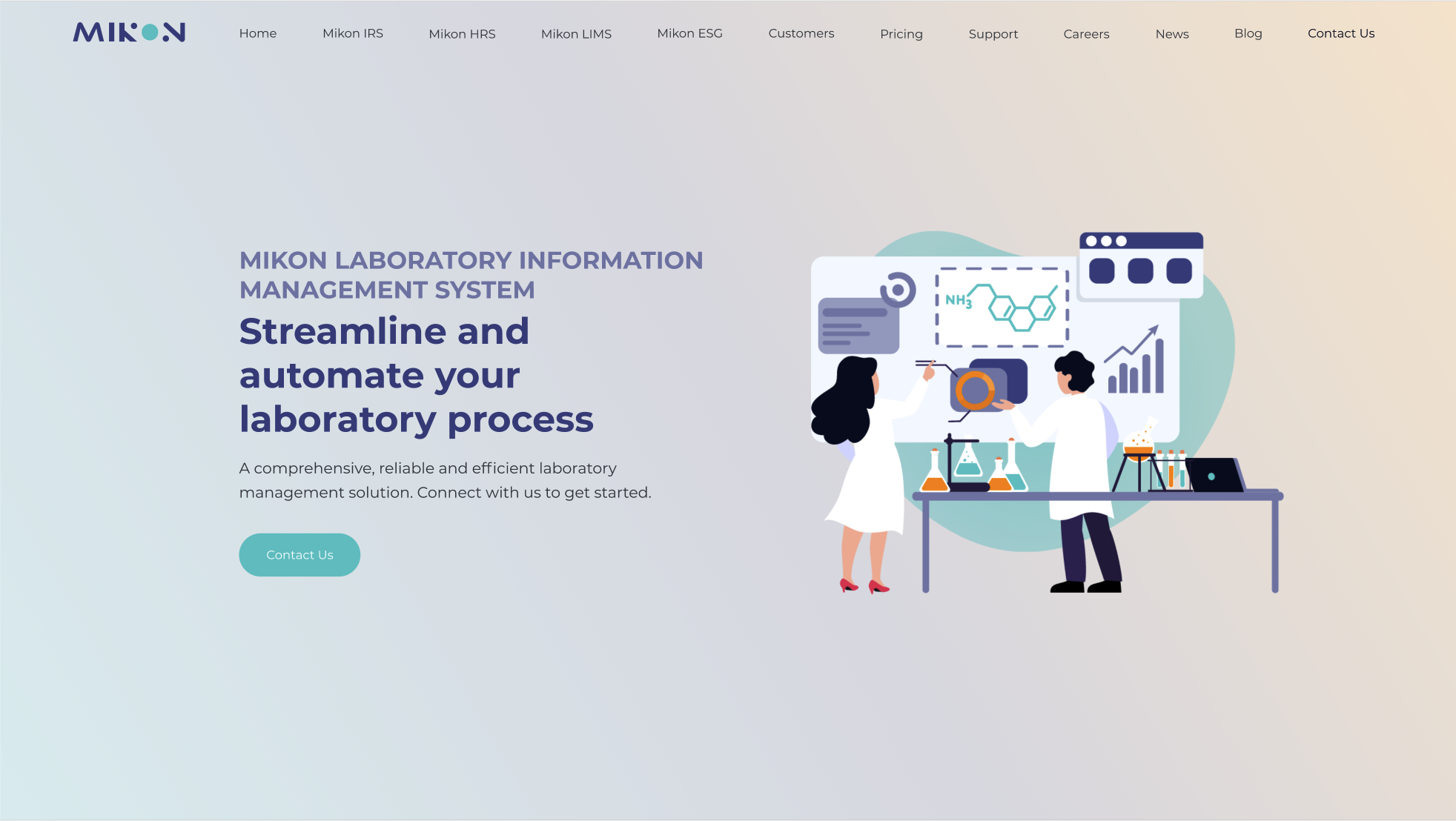The height and width of the screenshot is (821, 1456).
Task: Select the Mikon ESG menu item
Action: tap(689, 33)
